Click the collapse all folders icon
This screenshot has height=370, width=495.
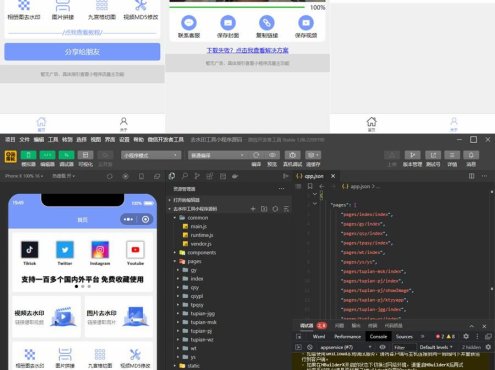click(286, 209)
